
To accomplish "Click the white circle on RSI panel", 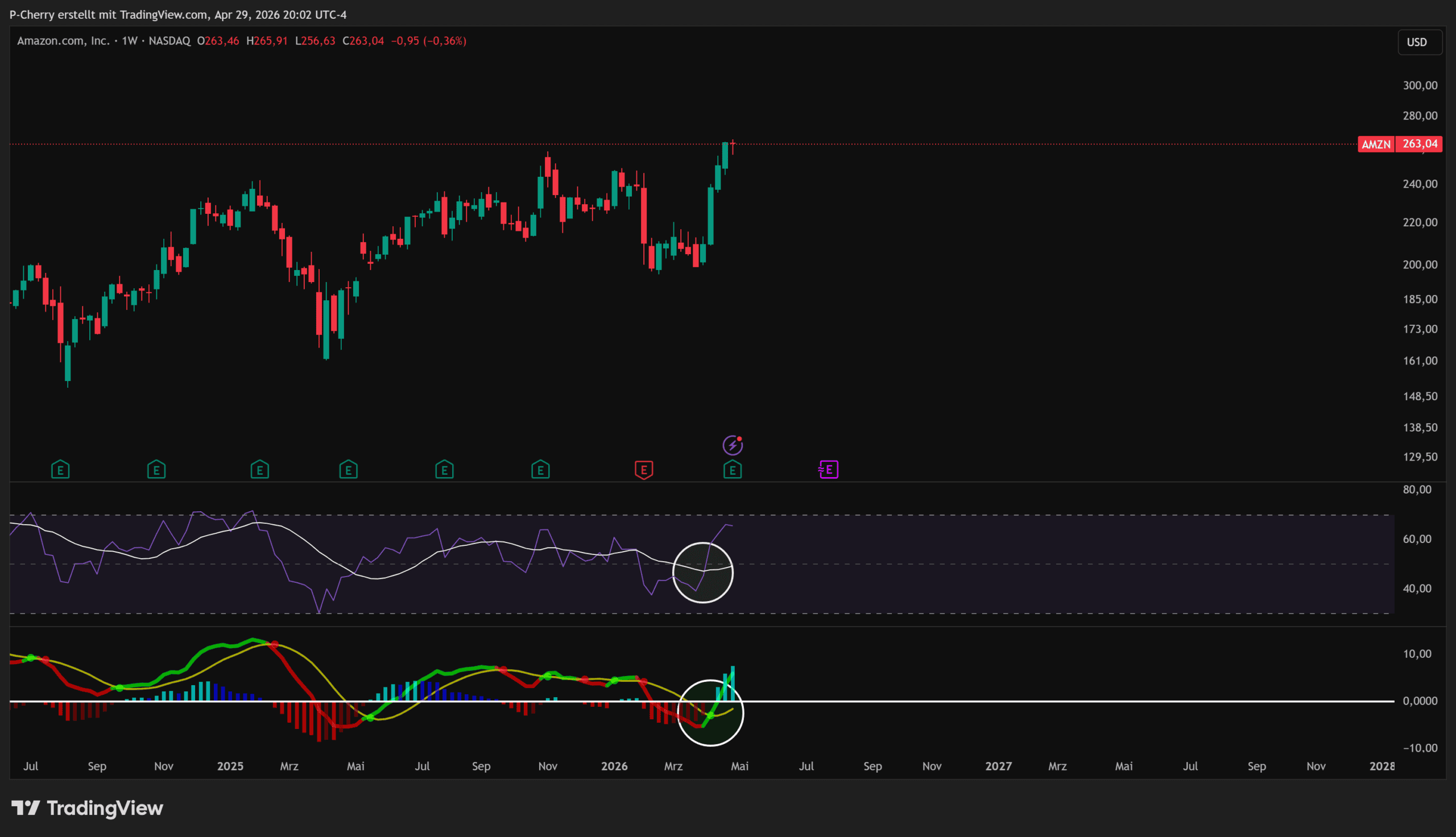I will 702,573.
